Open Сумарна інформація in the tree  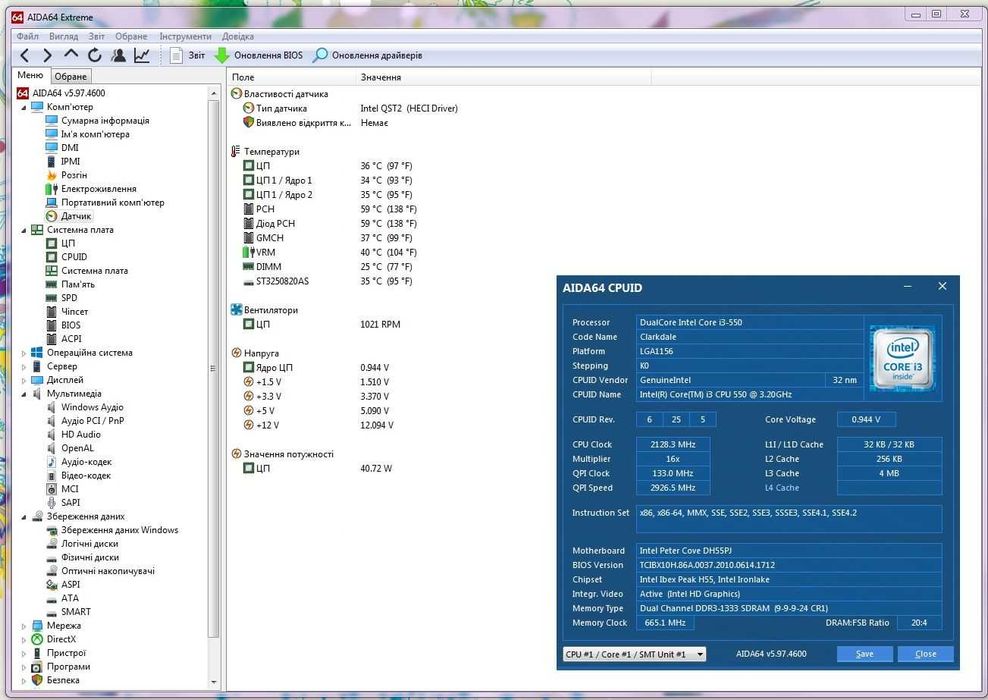[98, 120]
